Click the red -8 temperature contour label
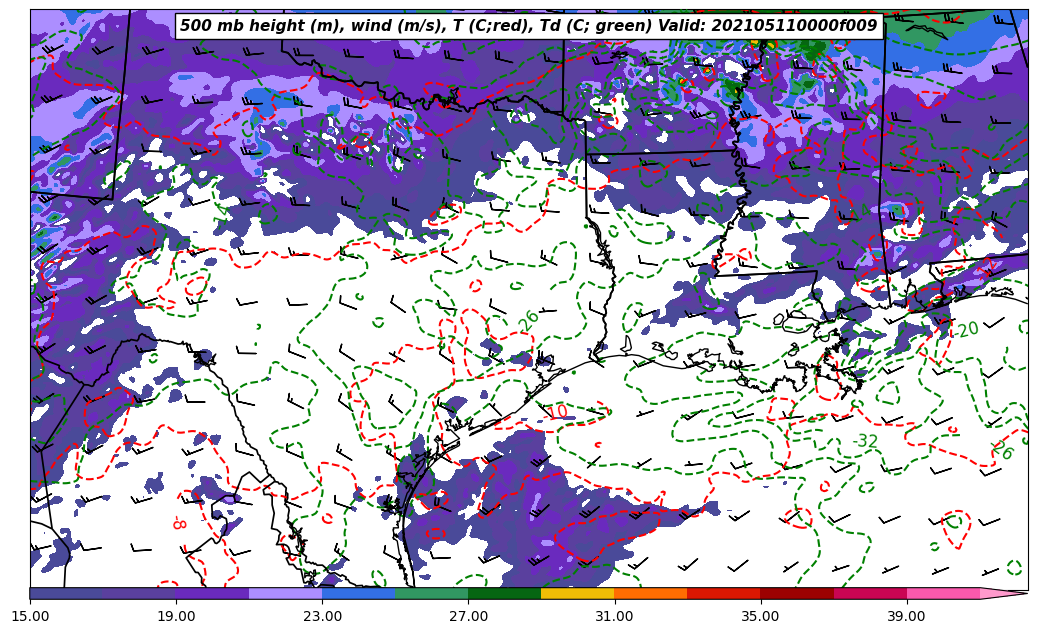Screen dimensions: 1037x633 tap(179, 525)
